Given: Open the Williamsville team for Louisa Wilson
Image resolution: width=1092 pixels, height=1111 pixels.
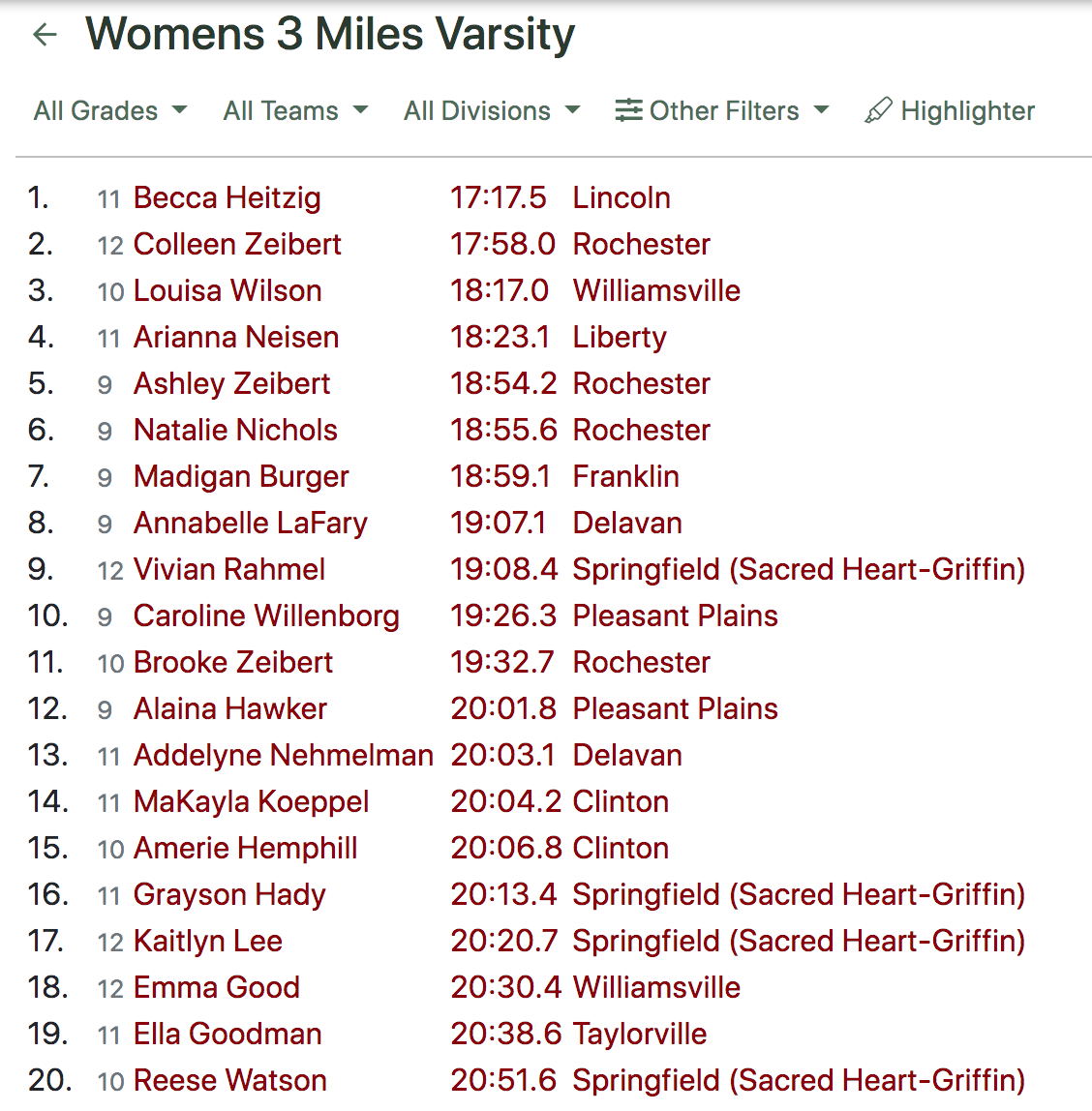Looking at the screenshot, I should pyautogui.click(x=656, y=290).
